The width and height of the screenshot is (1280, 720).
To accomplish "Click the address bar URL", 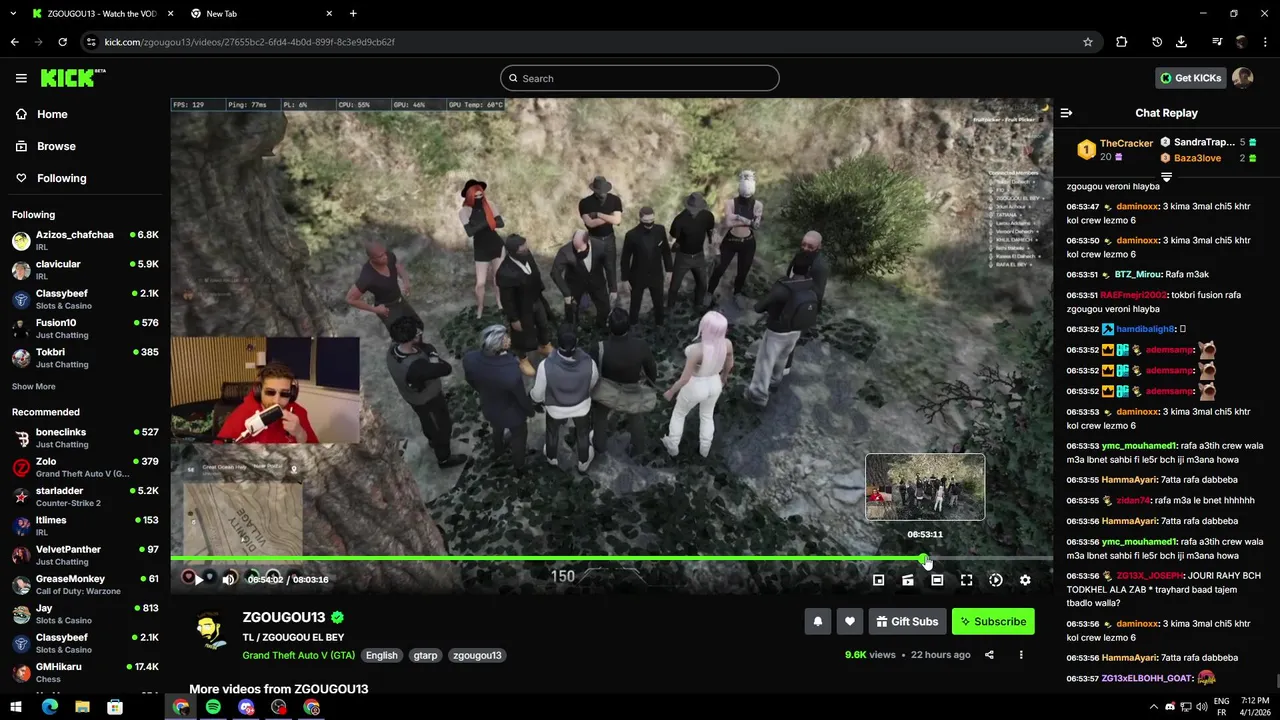I will pos(250,42).
